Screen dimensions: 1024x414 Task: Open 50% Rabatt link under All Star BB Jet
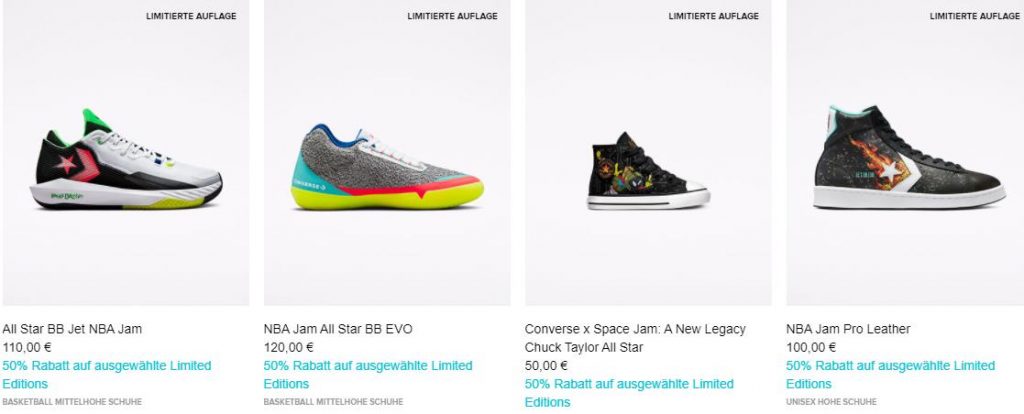click(107, 375)
